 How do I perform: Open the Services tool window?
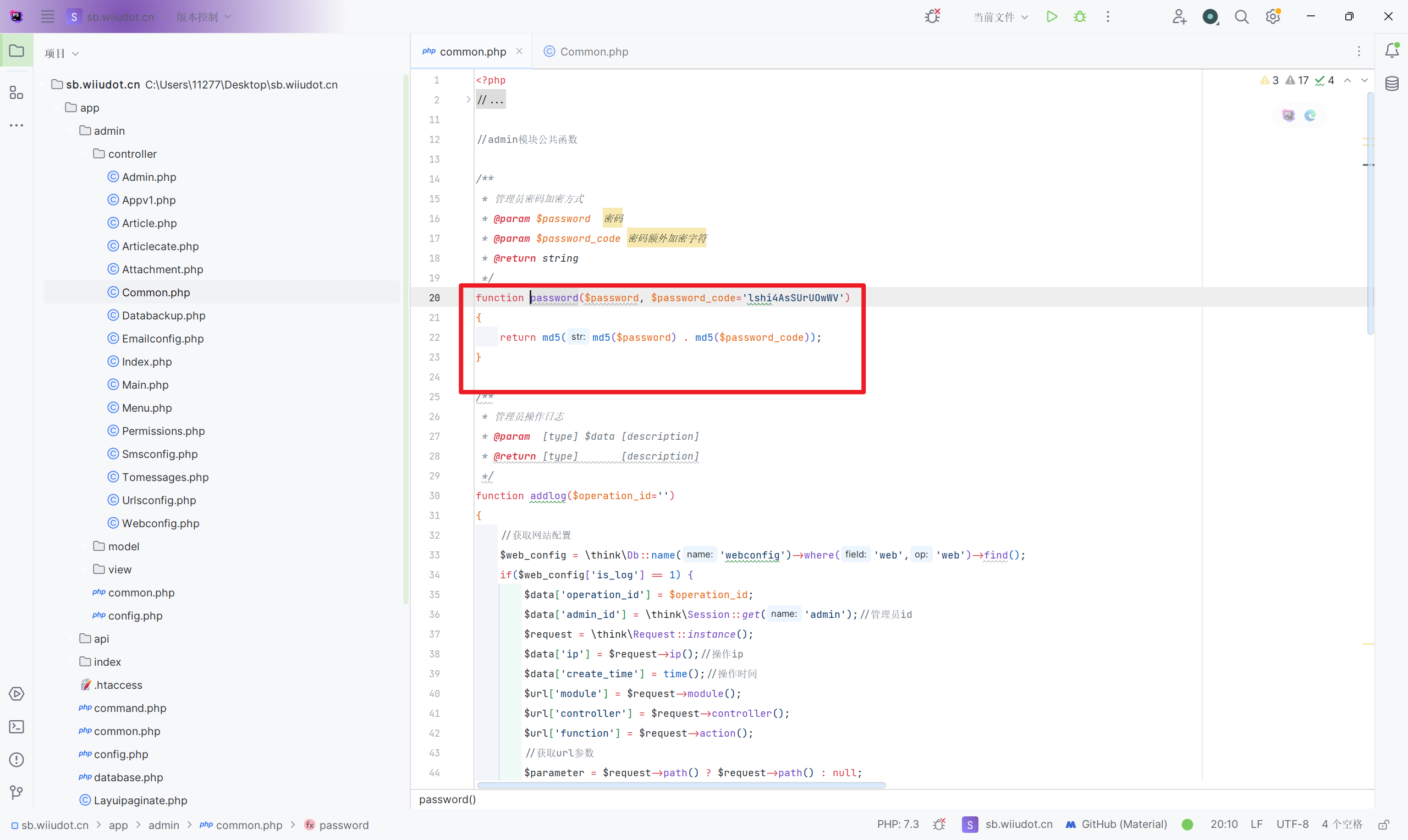tap(16, 694)
